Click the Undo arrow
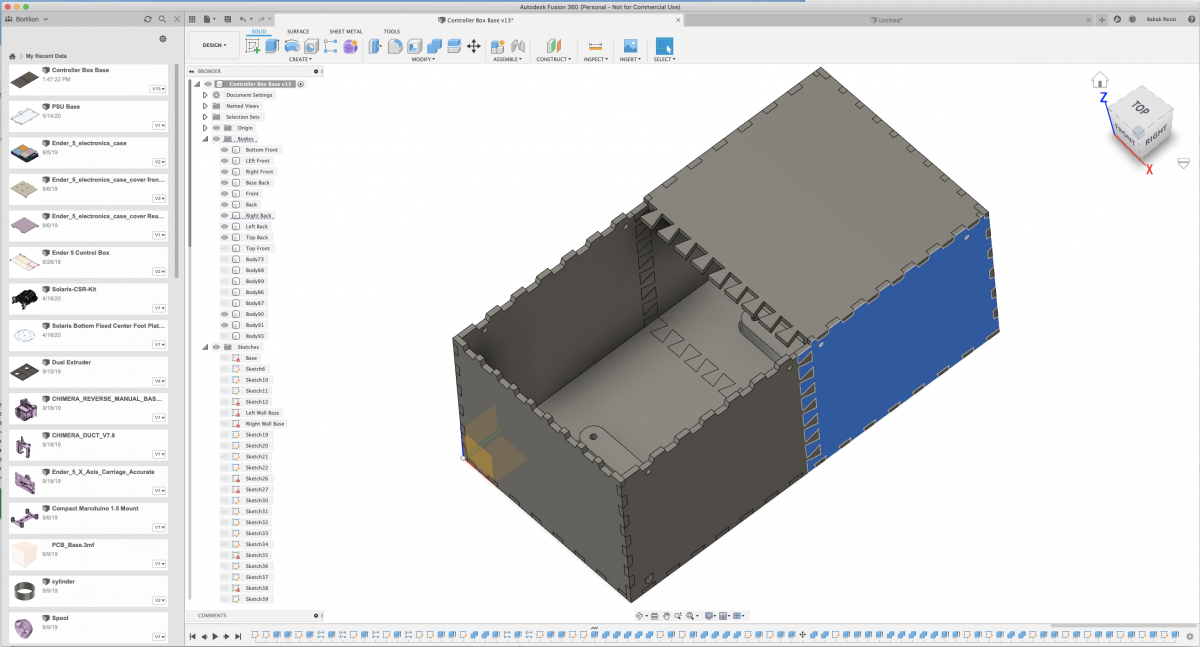The height and width of the screenshot is (647, 1200). point(243,19)
